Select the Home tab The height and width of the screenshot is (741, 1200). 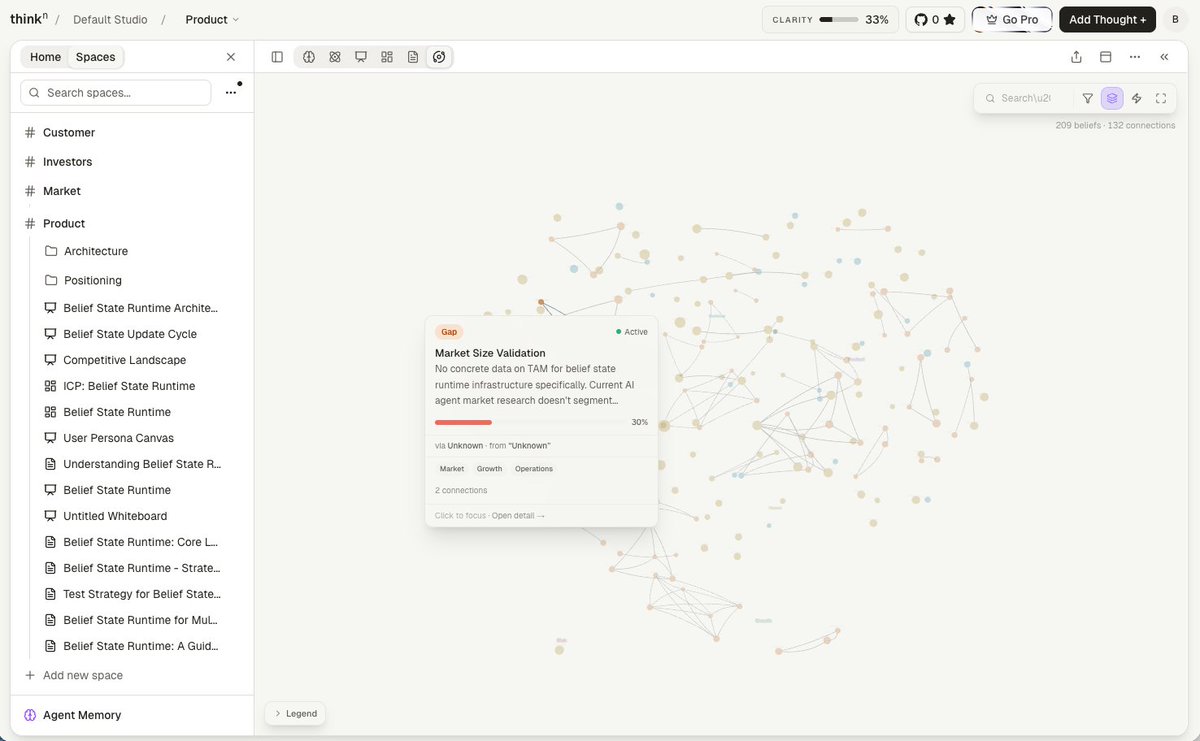point(45,57)
